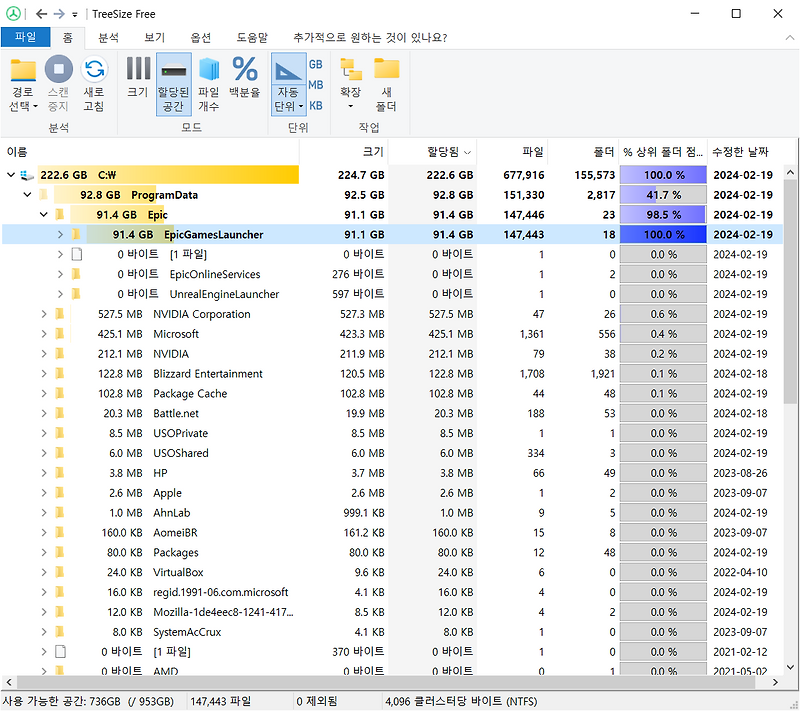Image resolution: width=800 pixels, height=711 pixels.
Task: Open the 파일 menu tab
Action: 26,37
